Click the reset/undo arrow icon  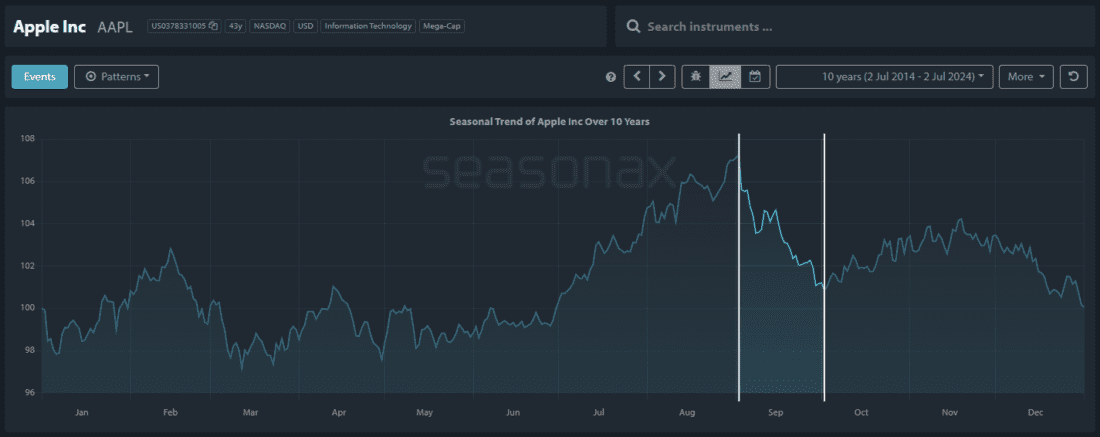coord(1074,77)
